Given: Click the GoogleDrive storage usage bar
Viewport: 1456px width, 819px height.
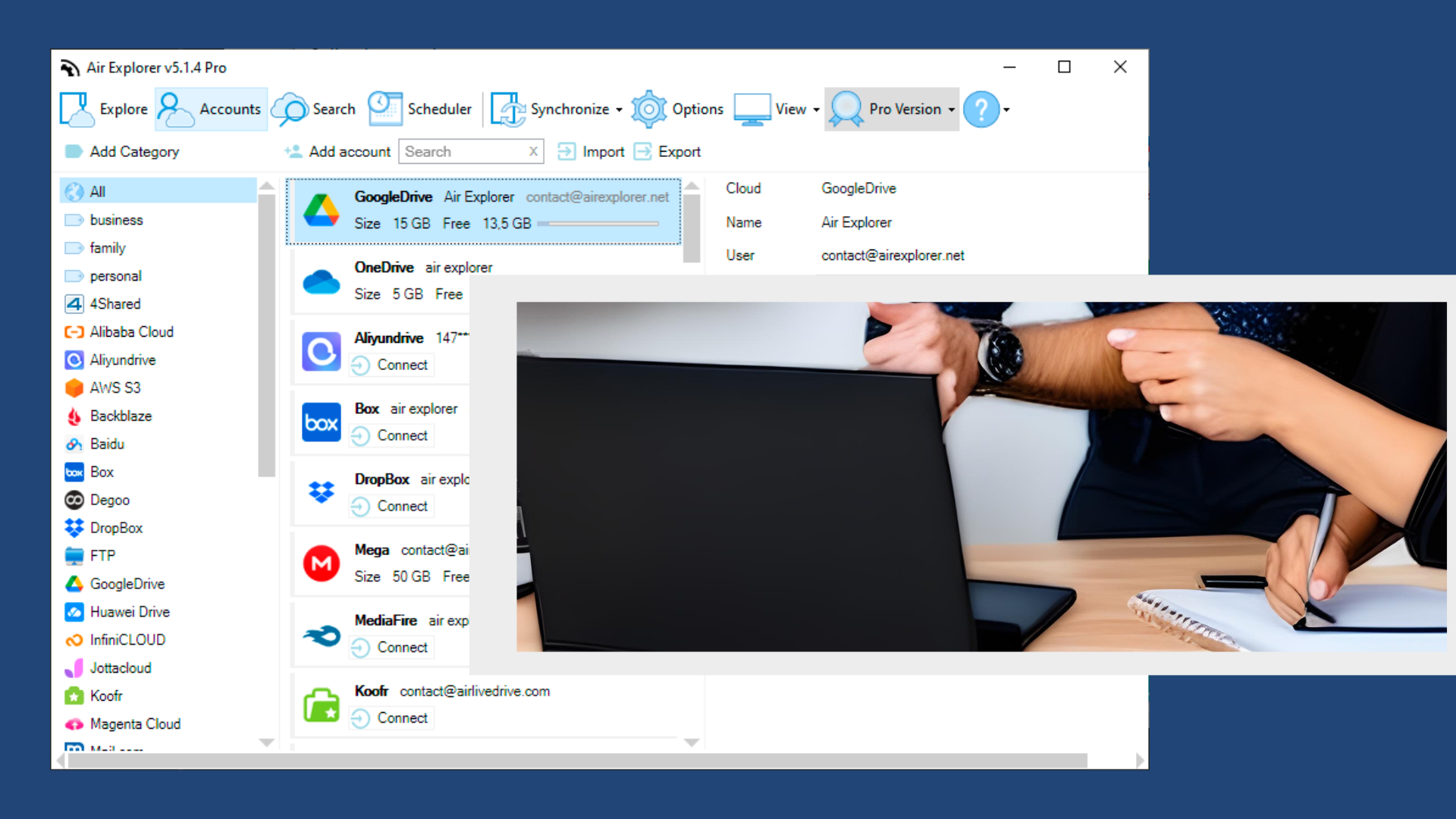Looking at the screenshot, I should pos(598,224).
